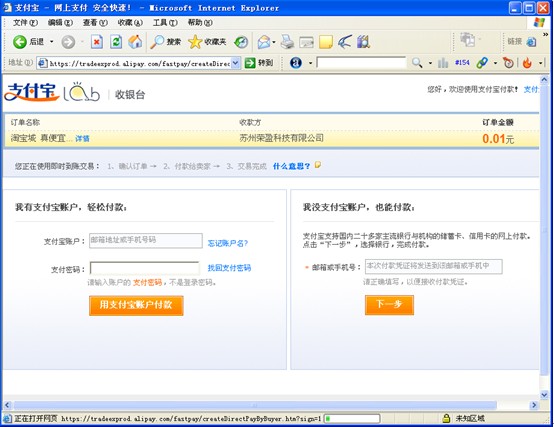Click the 什么意思? link
554x427 pixels.
click(291, 166)
